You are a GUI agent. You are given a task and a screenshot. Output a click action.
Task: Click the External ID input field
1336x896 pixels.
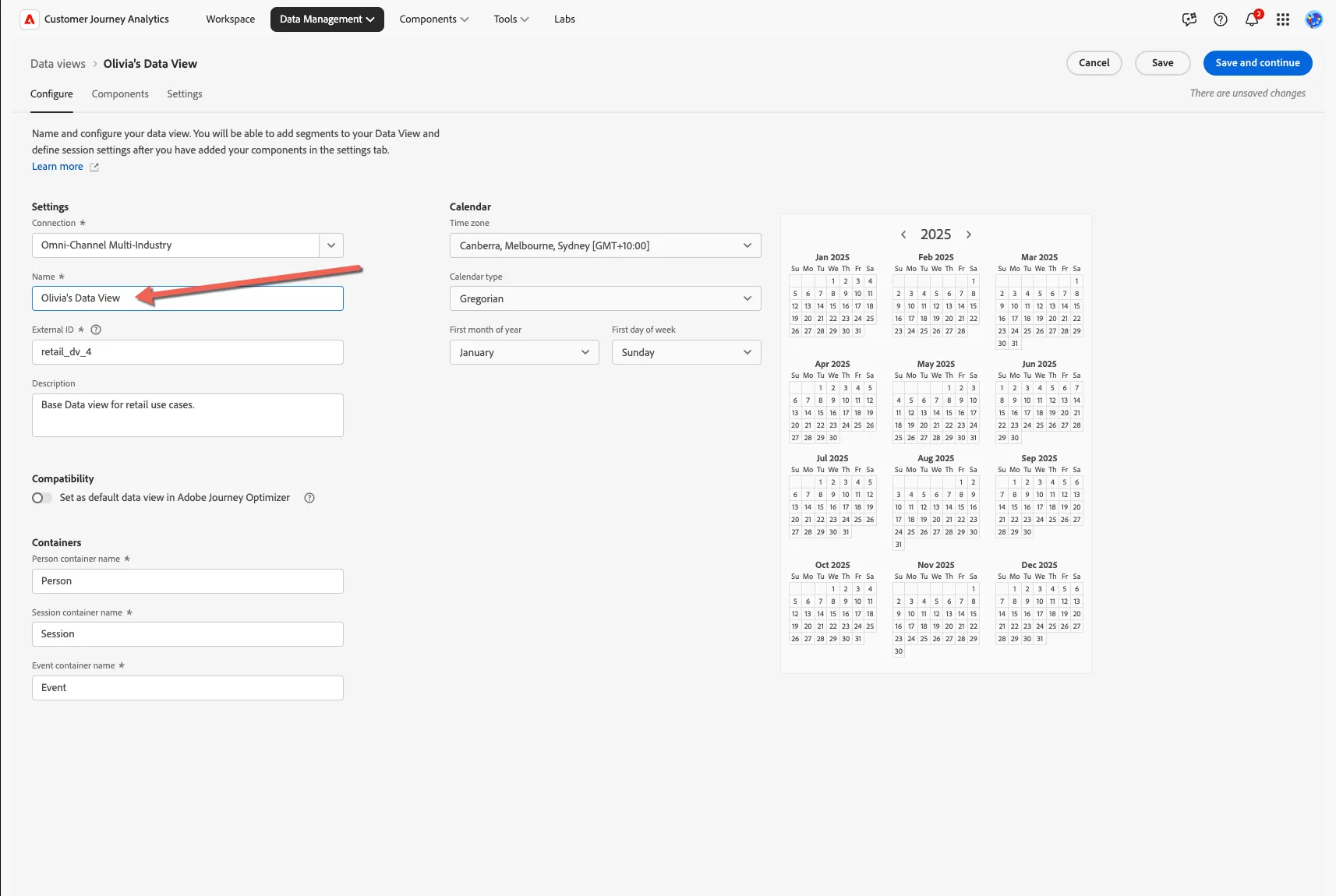pyautogui.click(x=187, y=352)
